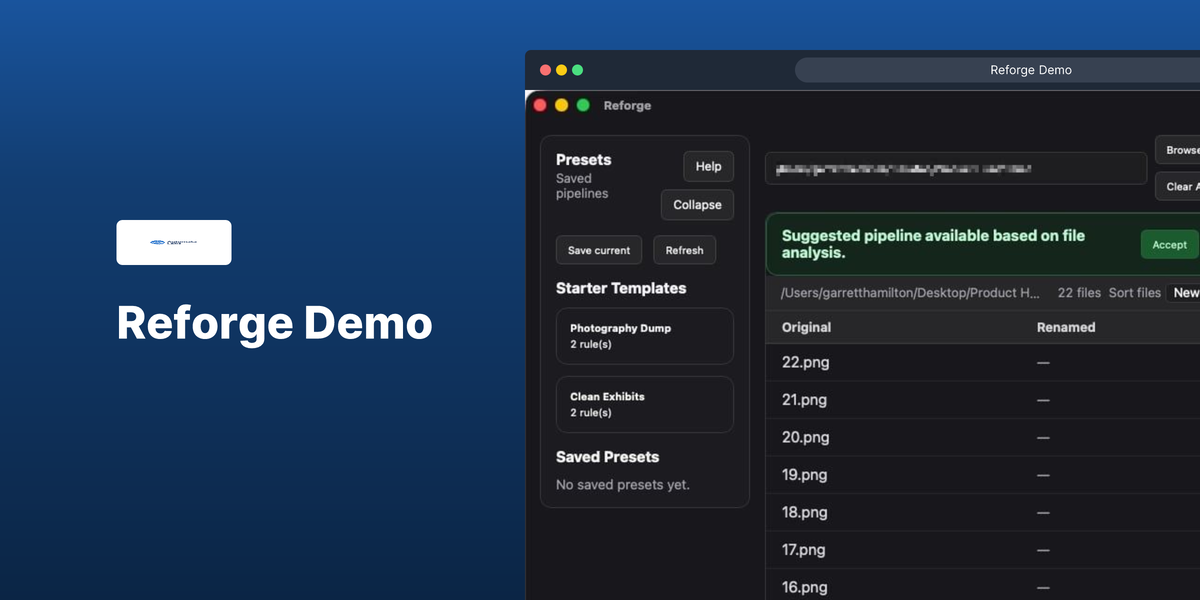The width and height of the screenshot is (1200, 600).
Task: Close the Reforge app window (red dot)
Action: (x=540, y=105)
